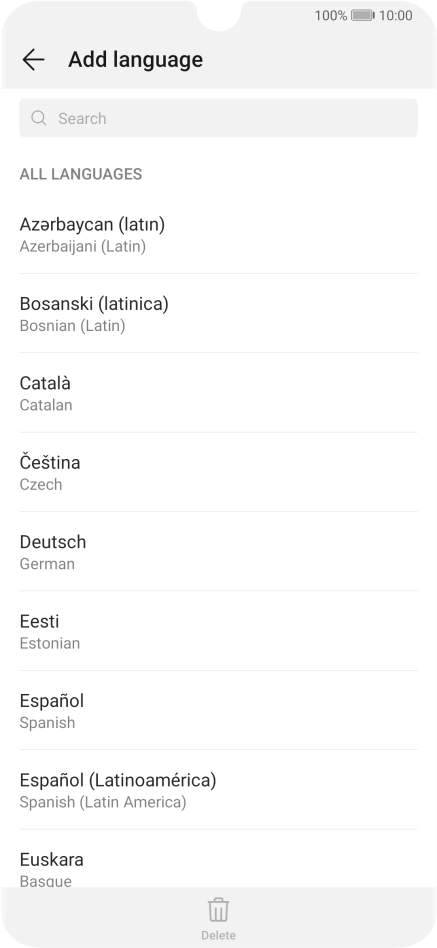The width and height of the screenshot is (437, 948).
Task: Tap the Delete trash icon
Action: coord(218,909)
